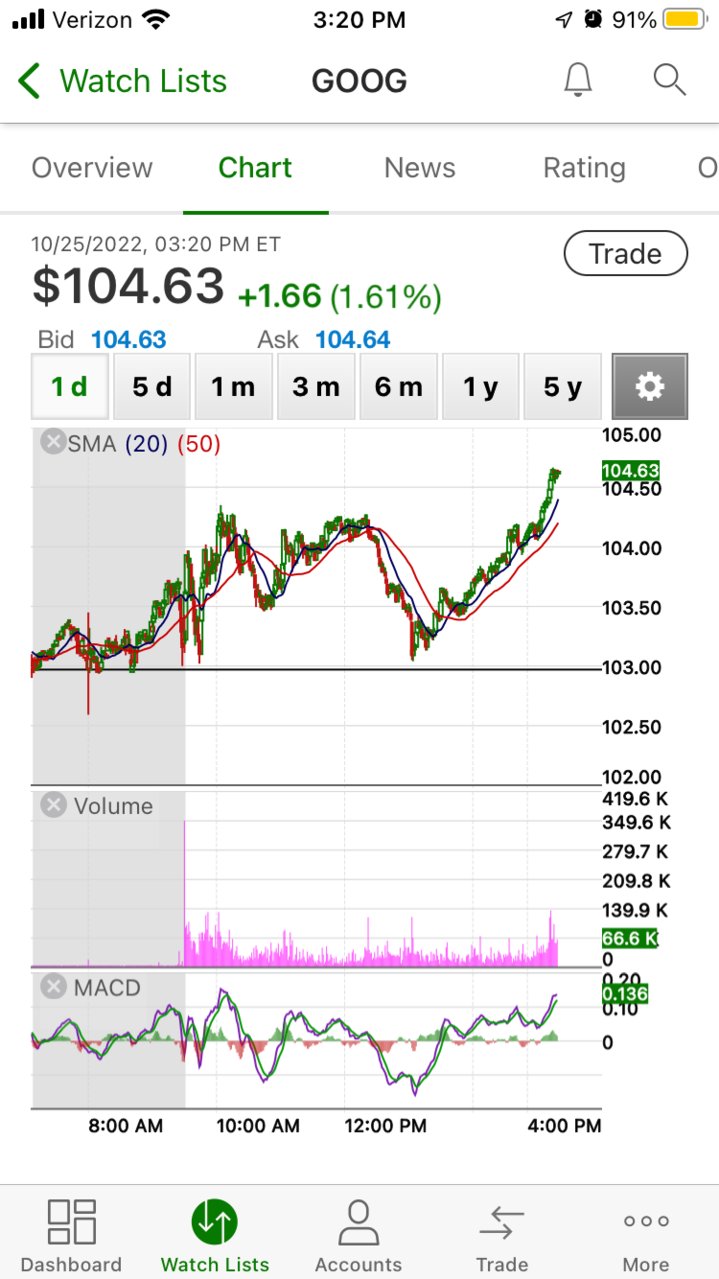Select the 1 m chart range

[234, 386]
